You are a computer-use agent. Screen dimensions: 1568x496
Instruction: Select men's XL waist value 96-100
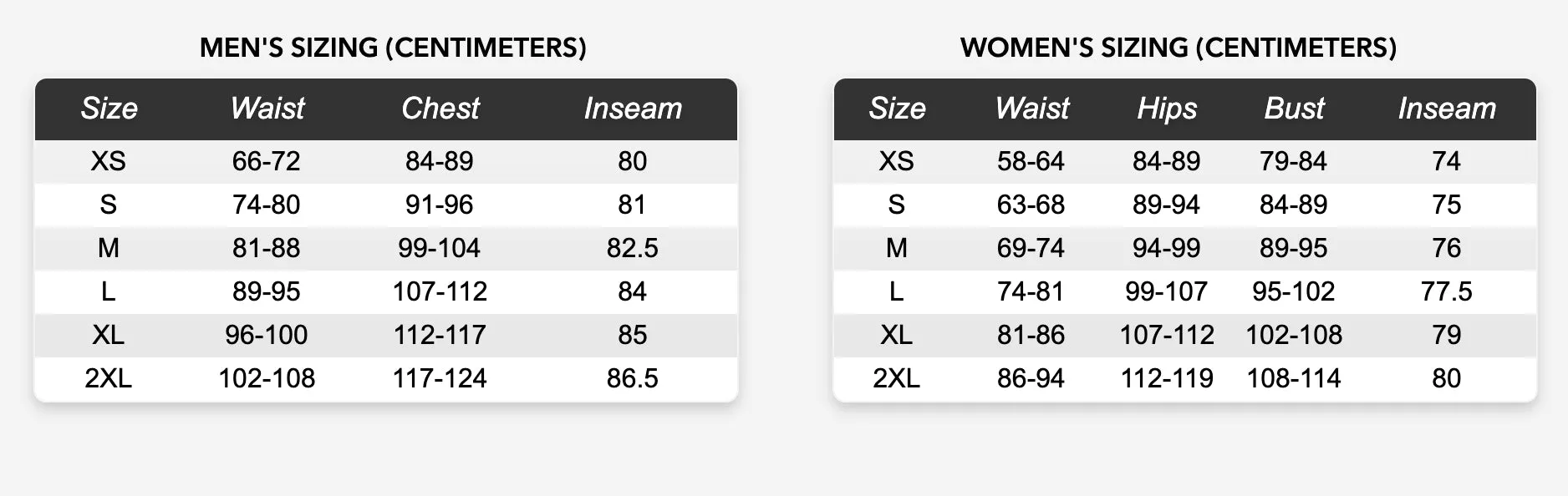point(267,335)
